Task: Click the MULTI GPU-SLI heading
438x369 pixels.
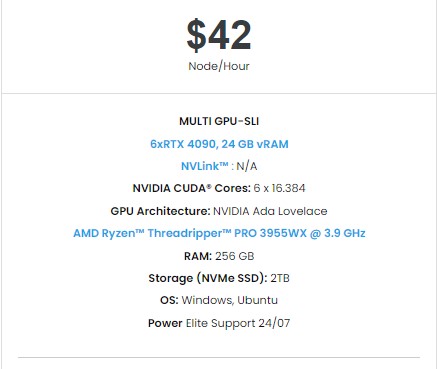Action: pos(219,121)
